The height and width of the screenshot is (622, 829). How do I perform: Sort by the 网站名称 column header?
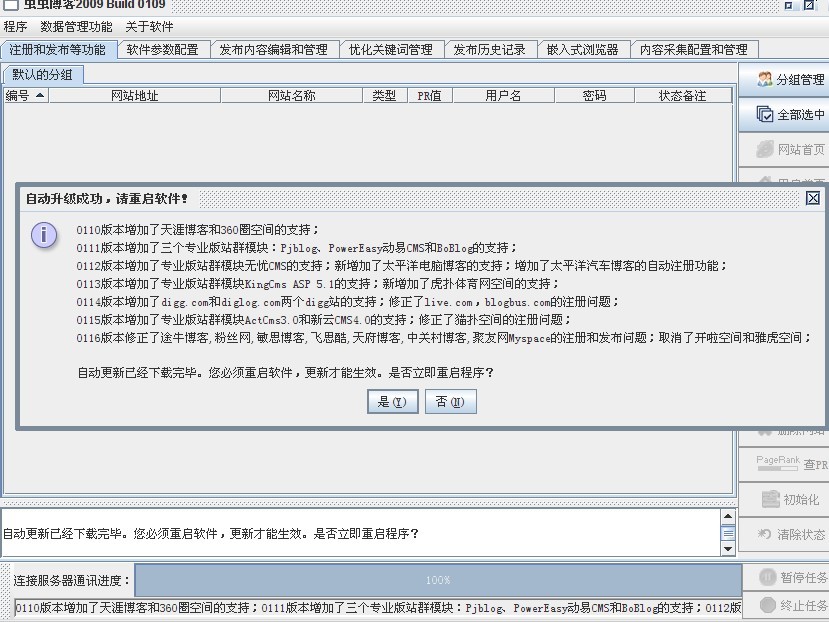point(291,95)
